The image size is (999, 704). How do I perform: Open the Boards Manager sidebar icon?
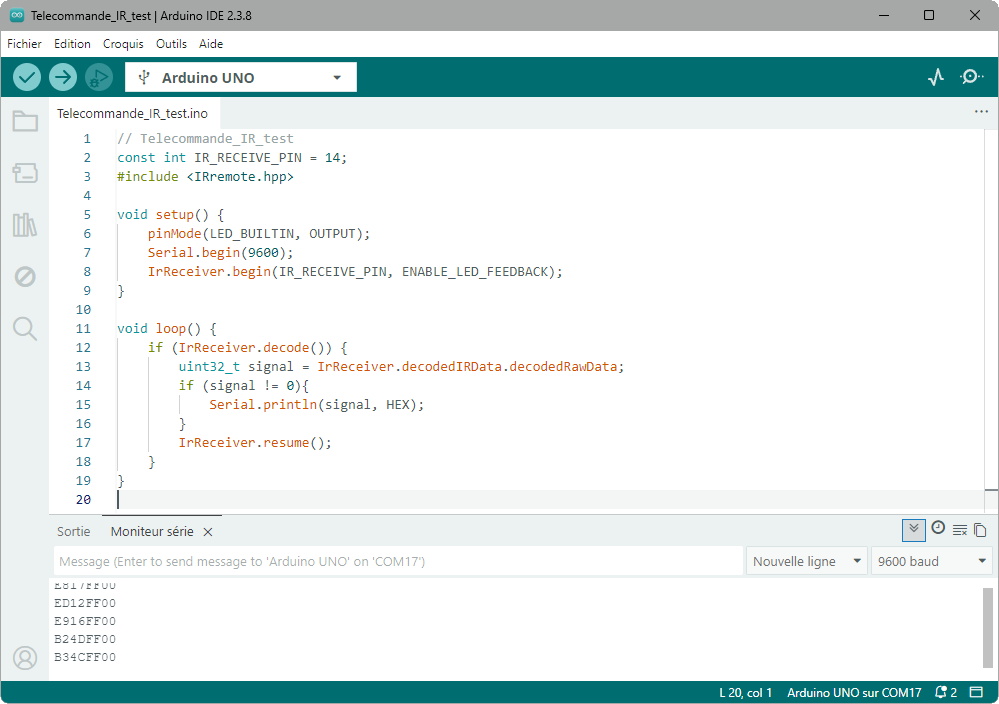pos(25,173)
